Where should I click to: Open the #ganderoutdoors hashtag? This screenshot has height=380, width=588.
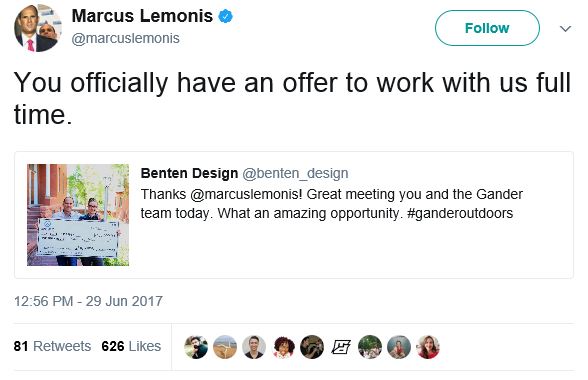(460, 213)
